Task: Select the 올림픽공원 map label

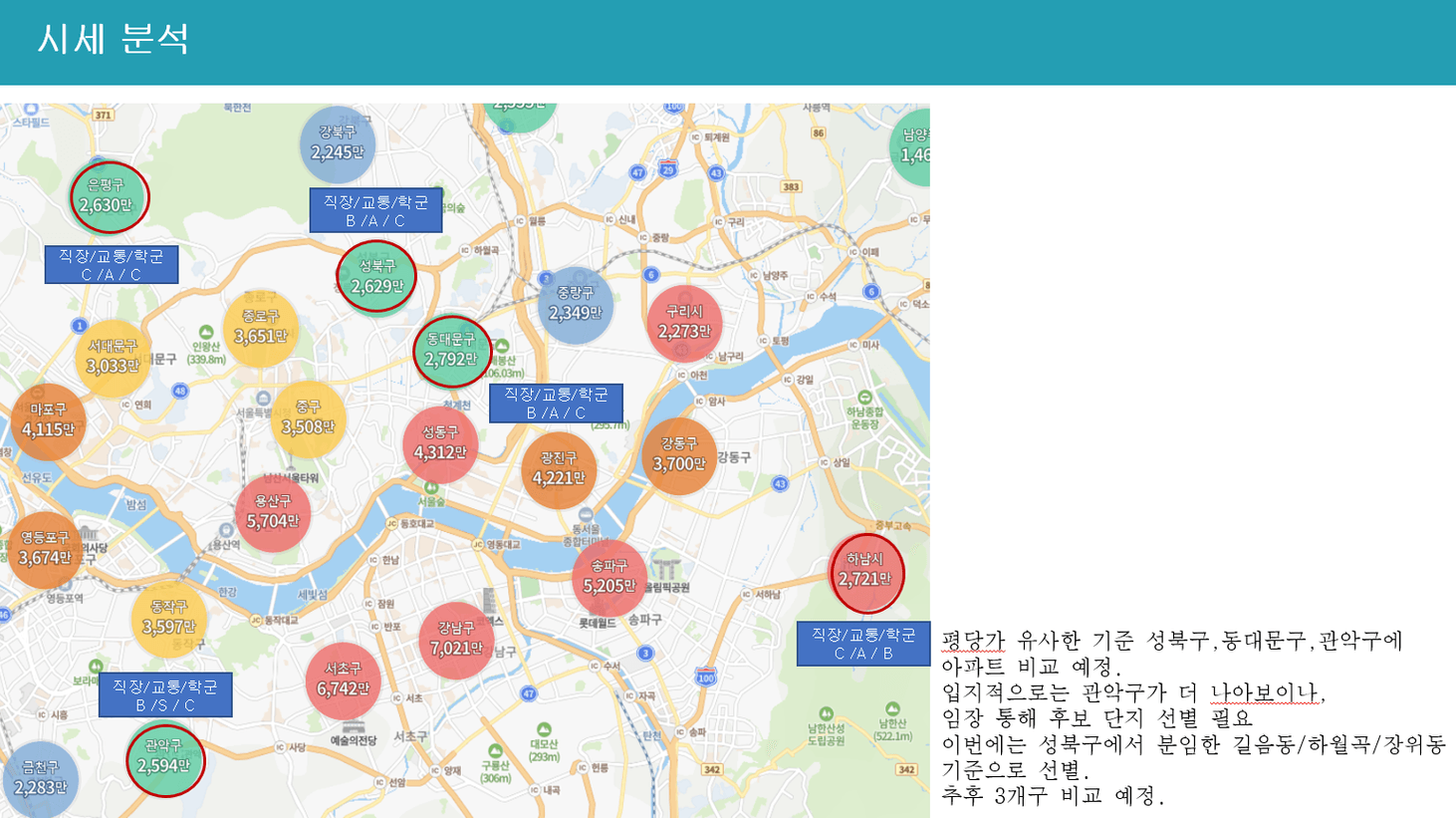Action: tap(667, 588)
